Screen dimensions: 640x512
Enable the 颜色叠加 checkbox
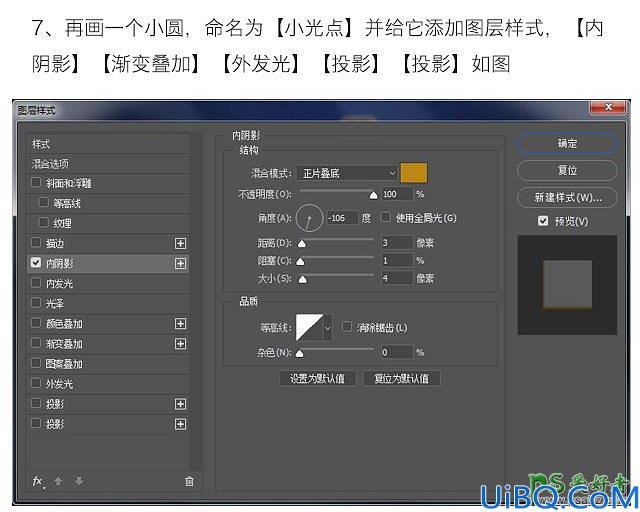36,323
